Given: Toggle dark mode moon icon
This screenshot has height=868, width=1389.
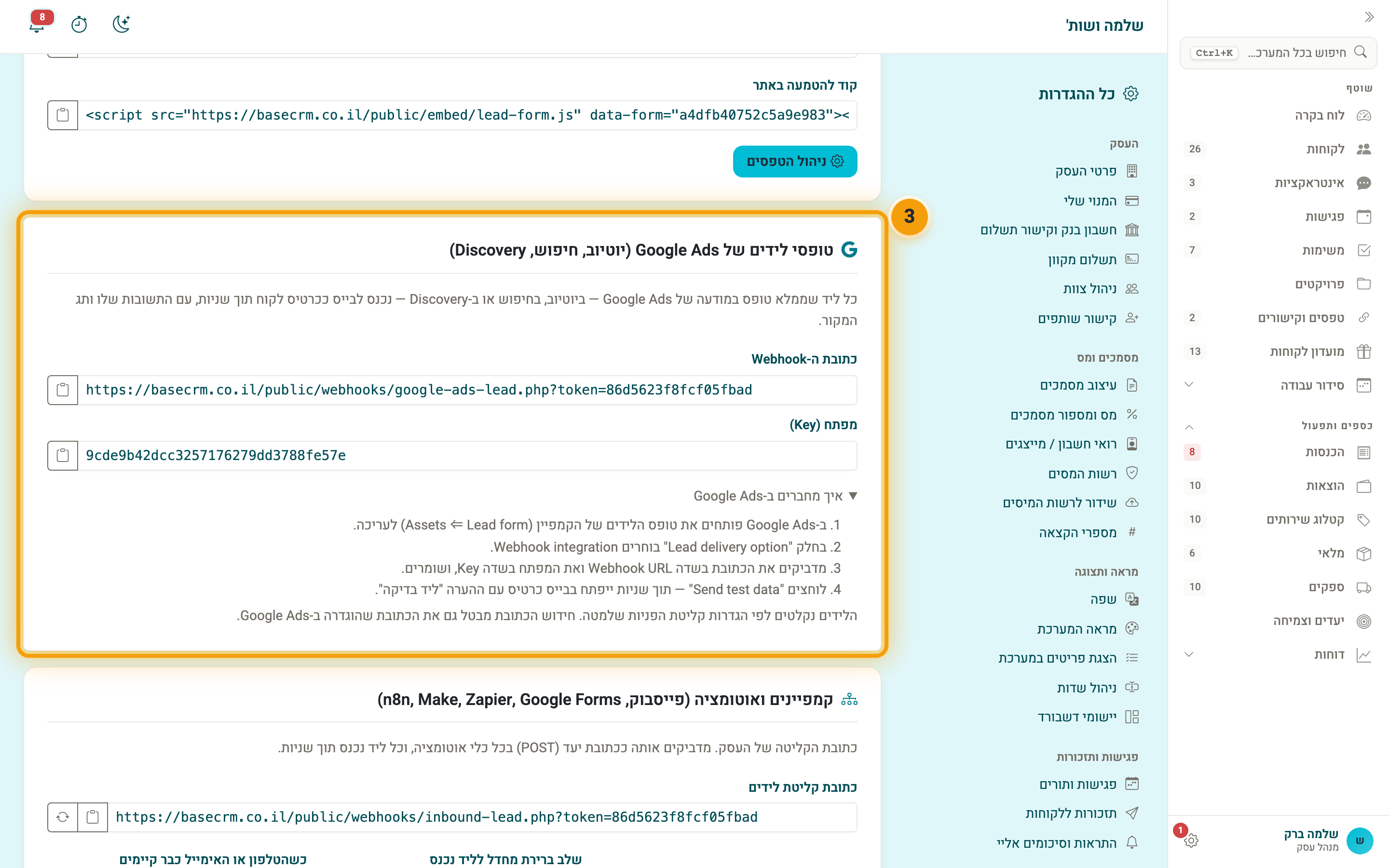Looking at the screenshot, I should pos(121,24).
